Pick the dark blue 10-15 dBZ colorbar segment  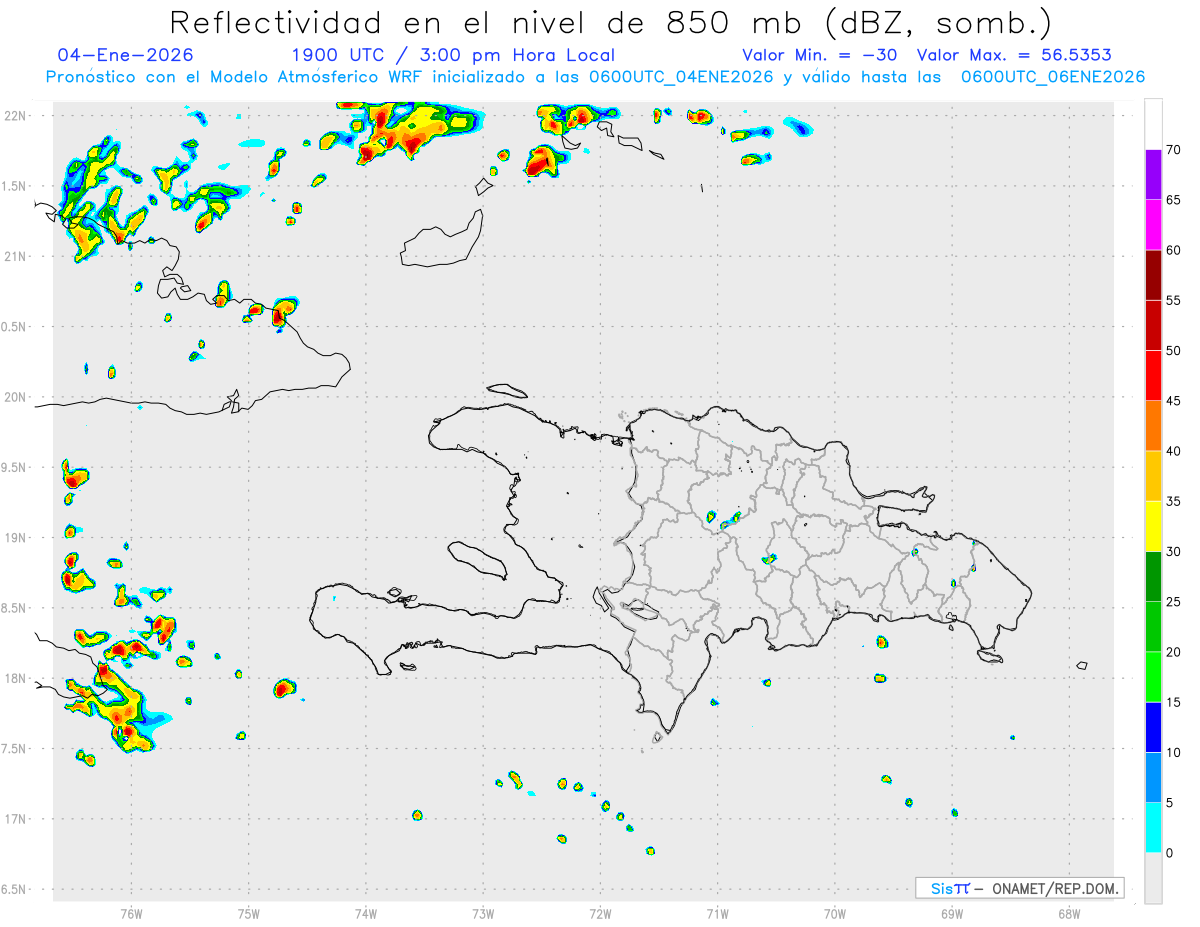coord(1153,727)
